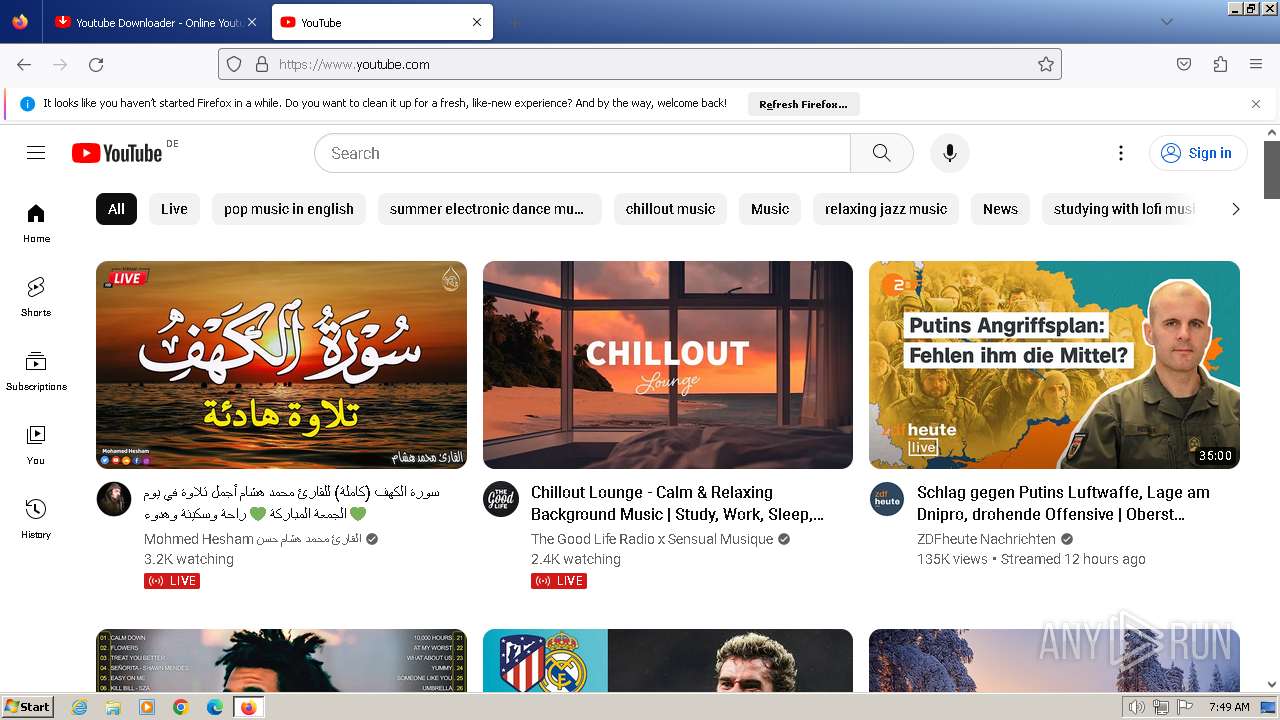Filter by the Live chip
The image size is (1280, 720).
pyautogui.click(x=174, y=209)
